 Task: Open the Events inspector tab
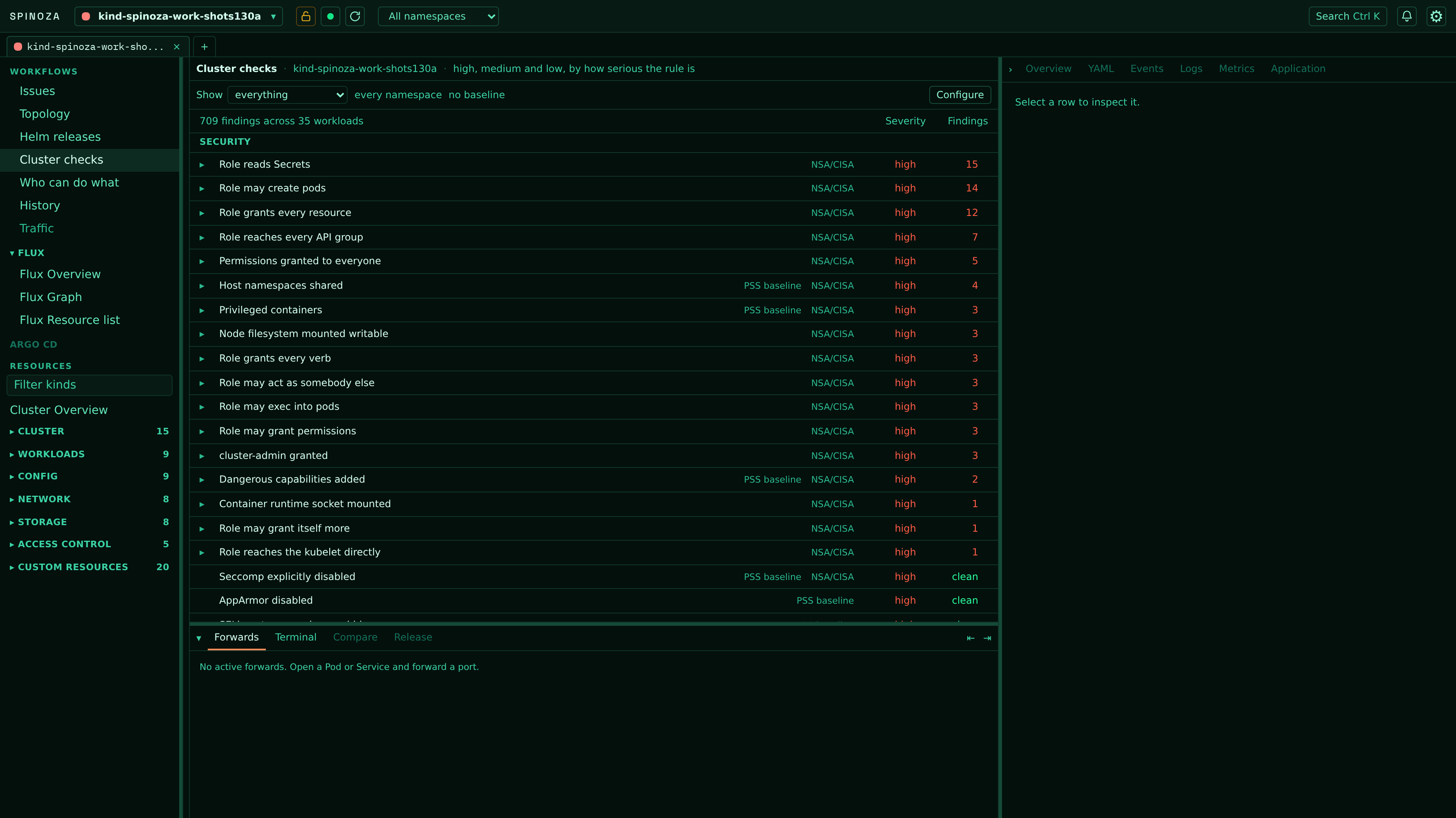click(x=1146, y=68)
